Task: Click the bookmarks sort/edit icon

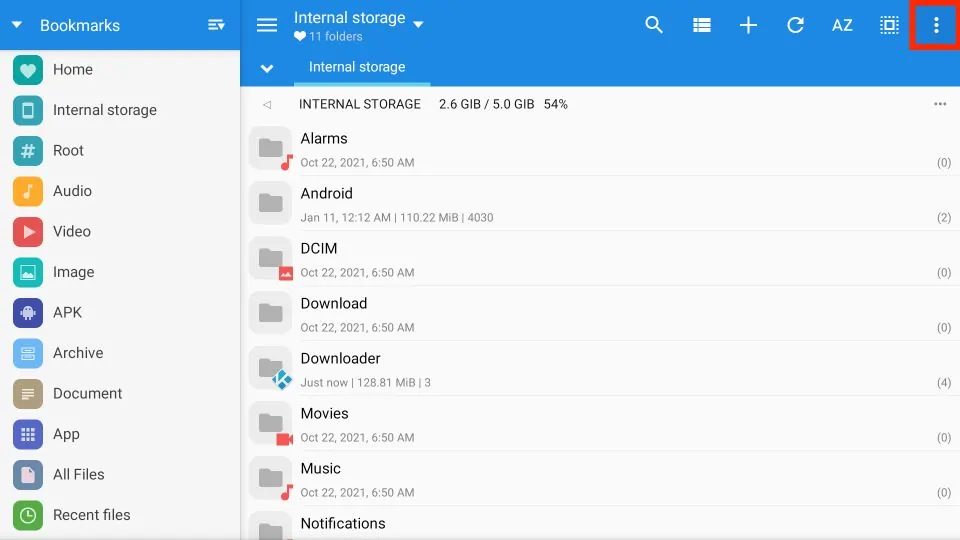Action: [216, 25]
